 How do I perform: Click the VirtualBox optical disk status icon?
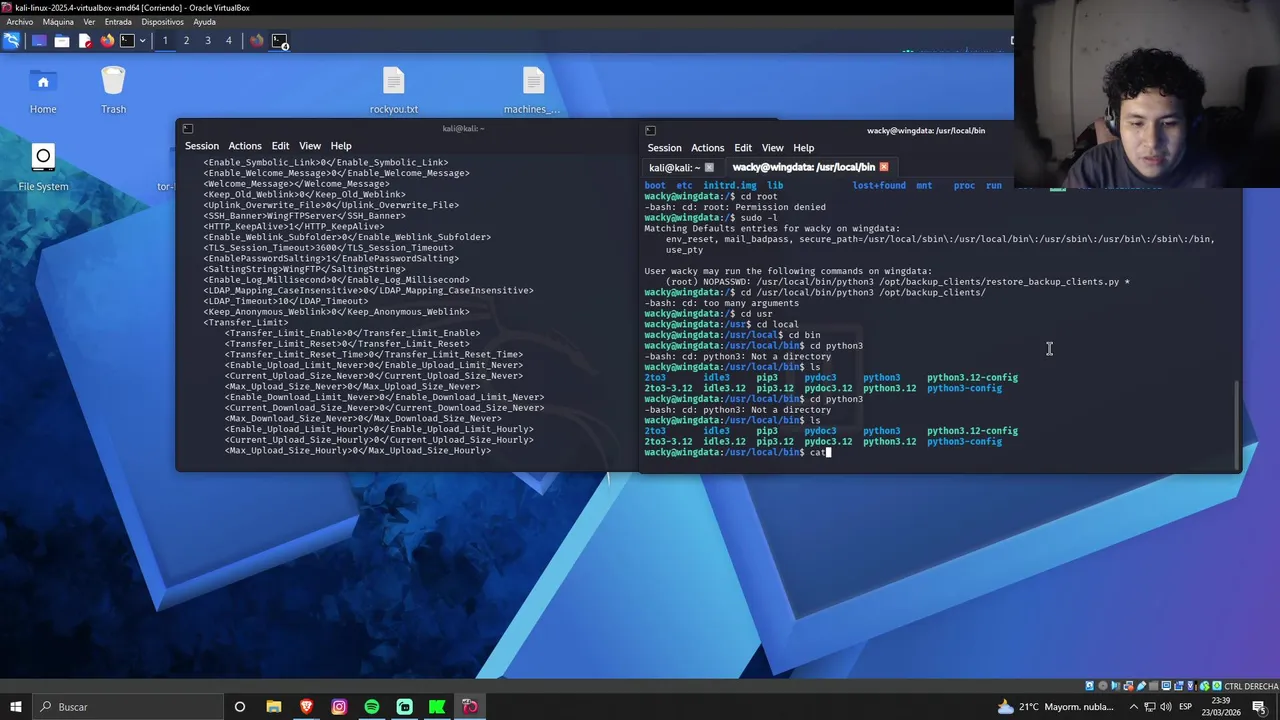pos(1103,686)
